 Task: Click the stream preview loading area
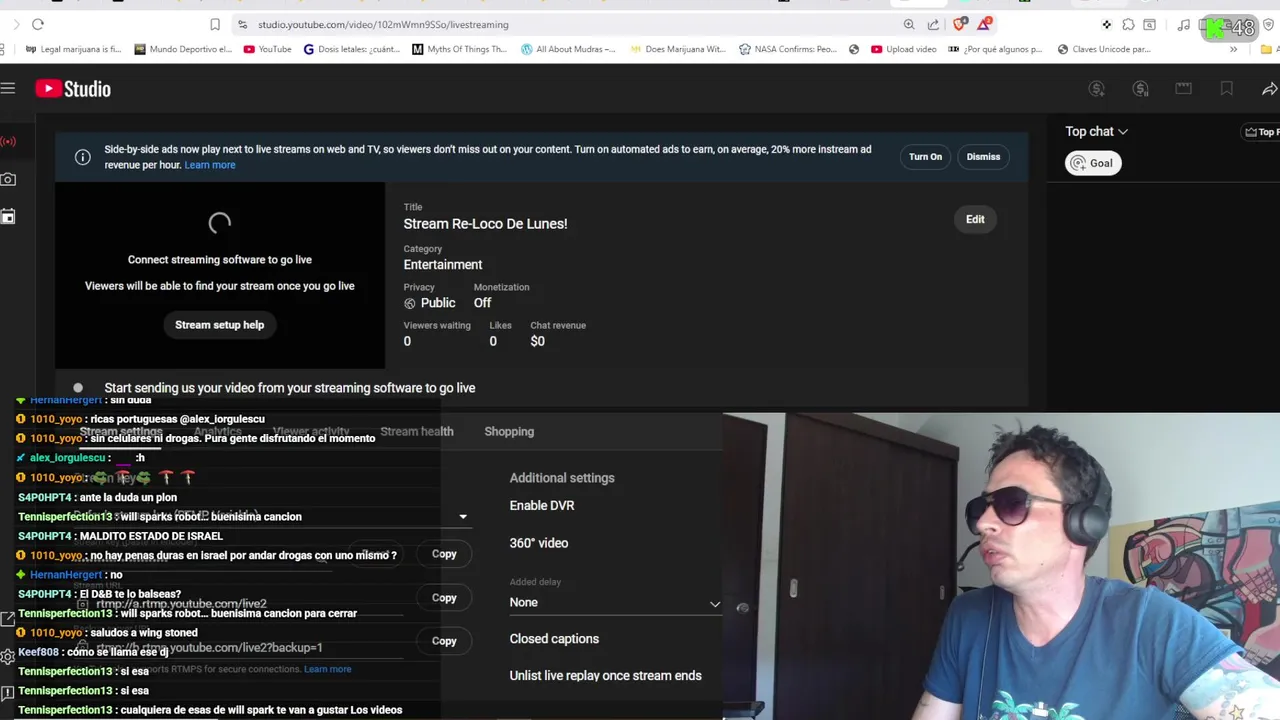[220, 275]
